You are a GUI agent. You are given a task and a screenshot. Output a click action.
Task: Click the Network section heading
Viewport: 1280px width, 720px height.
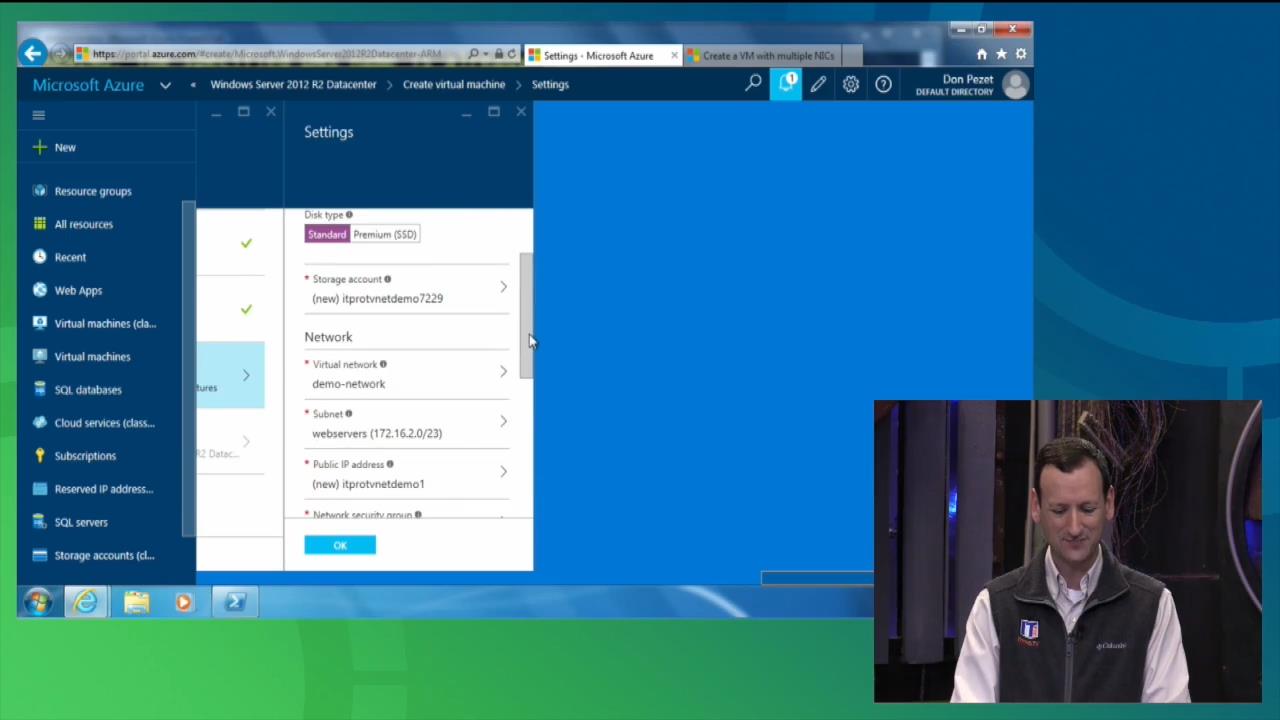[328, 337]
